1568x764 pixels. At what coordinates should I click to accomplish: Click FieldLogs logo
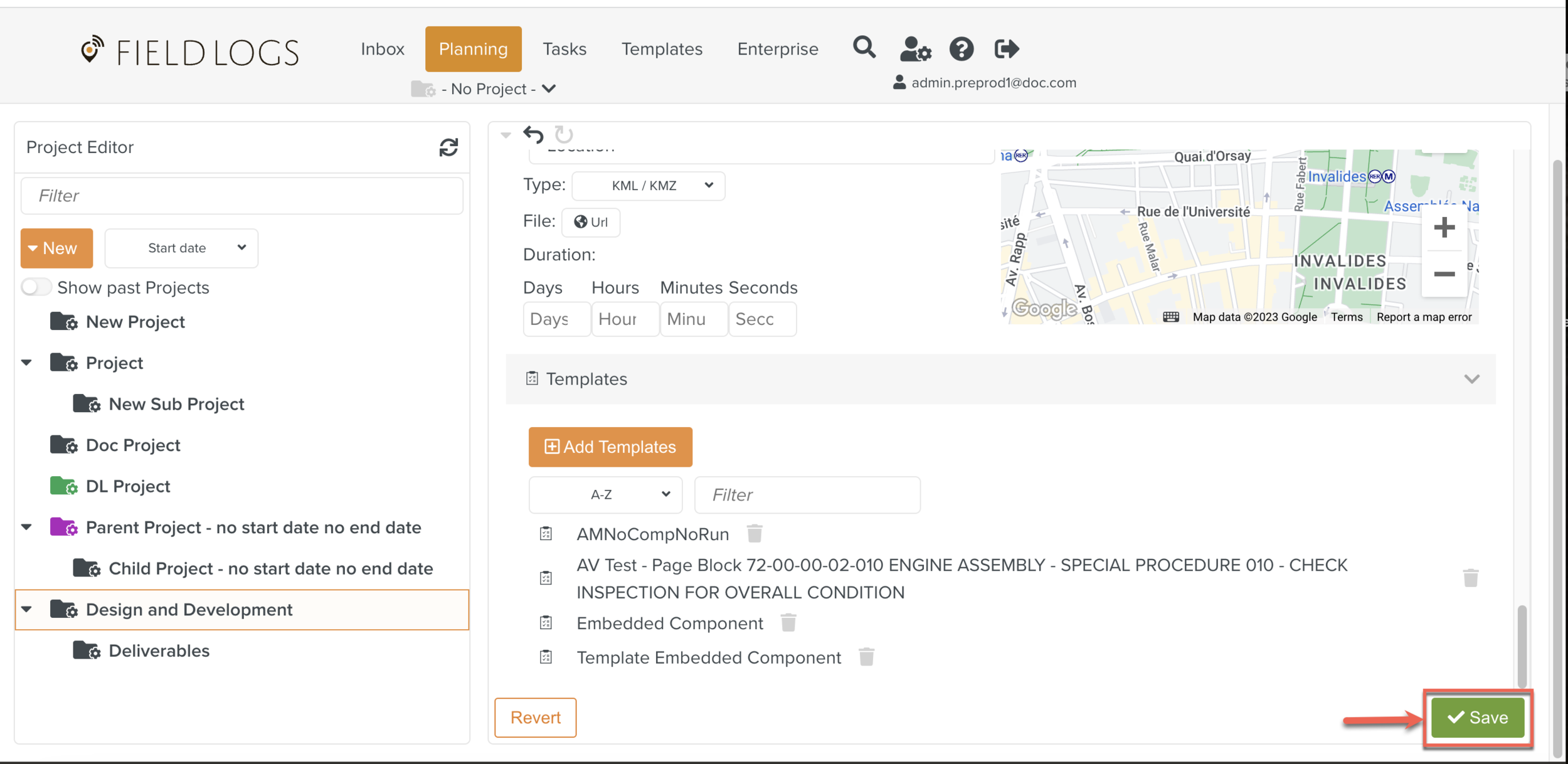[x=190, y=51]
